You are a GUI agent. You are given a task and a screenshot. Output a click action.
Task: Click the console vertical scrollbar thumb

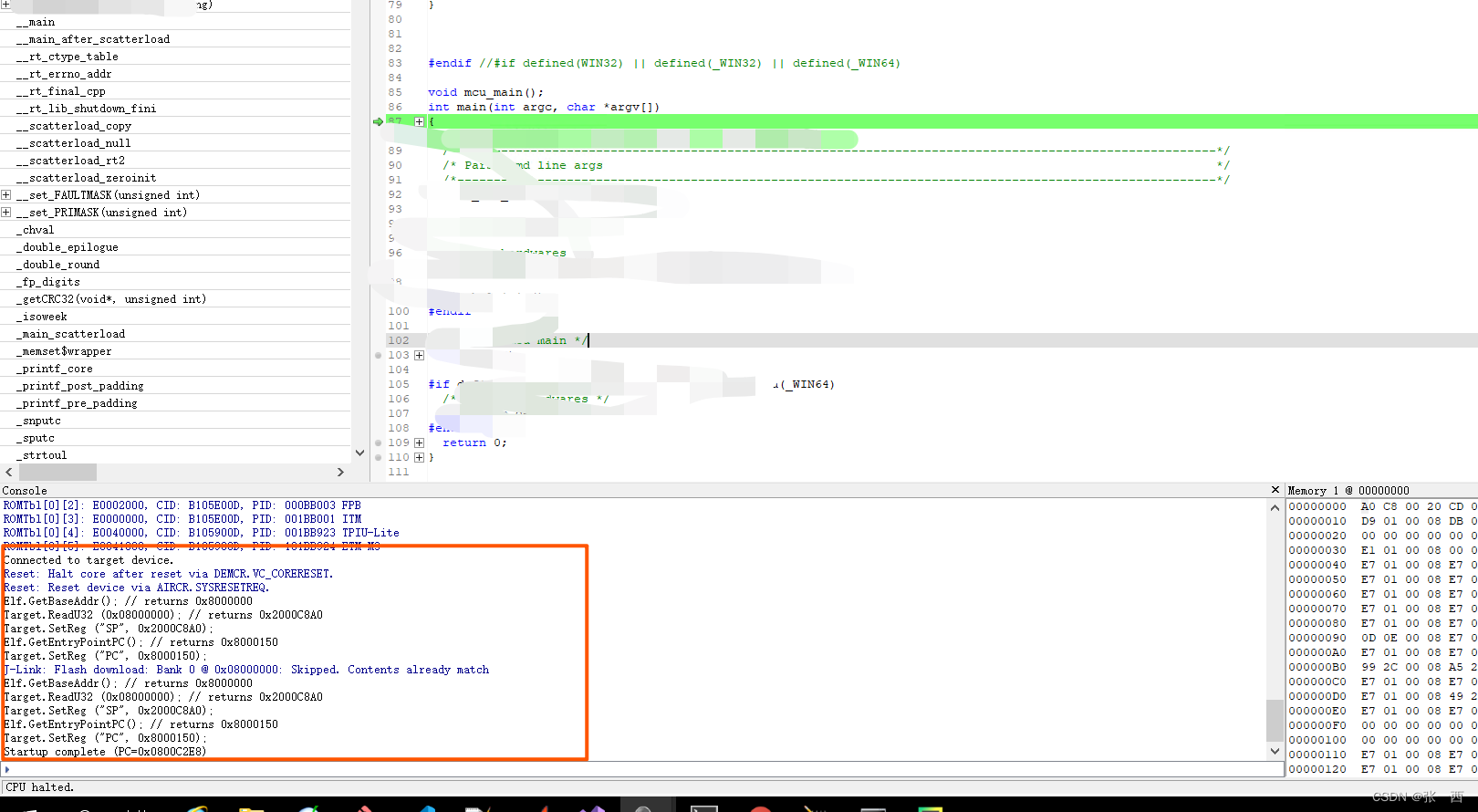click(x=1275, y=721)
